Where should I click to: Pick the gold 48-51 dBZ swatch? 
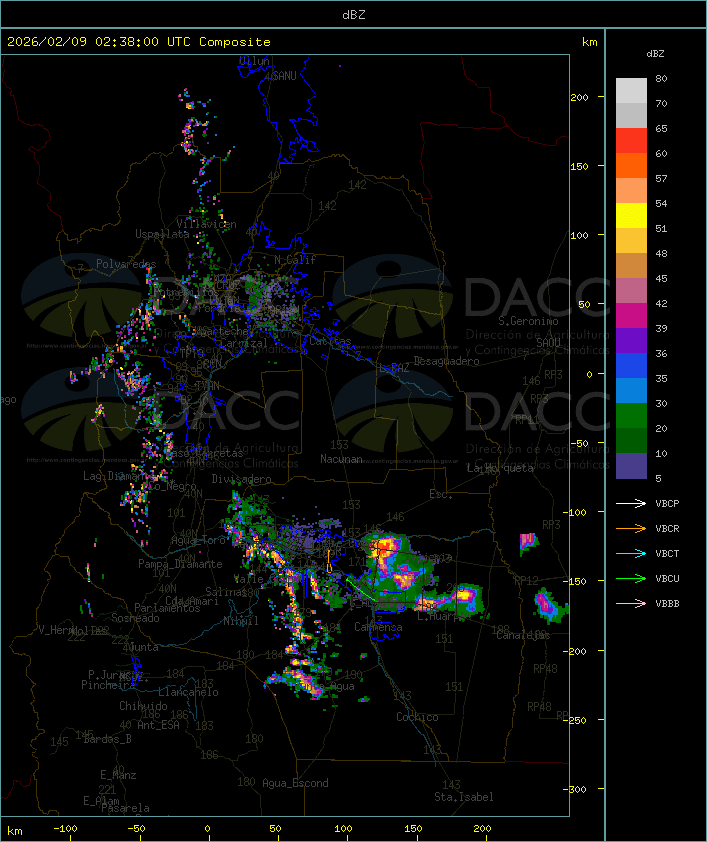click(x=631, y=241)
